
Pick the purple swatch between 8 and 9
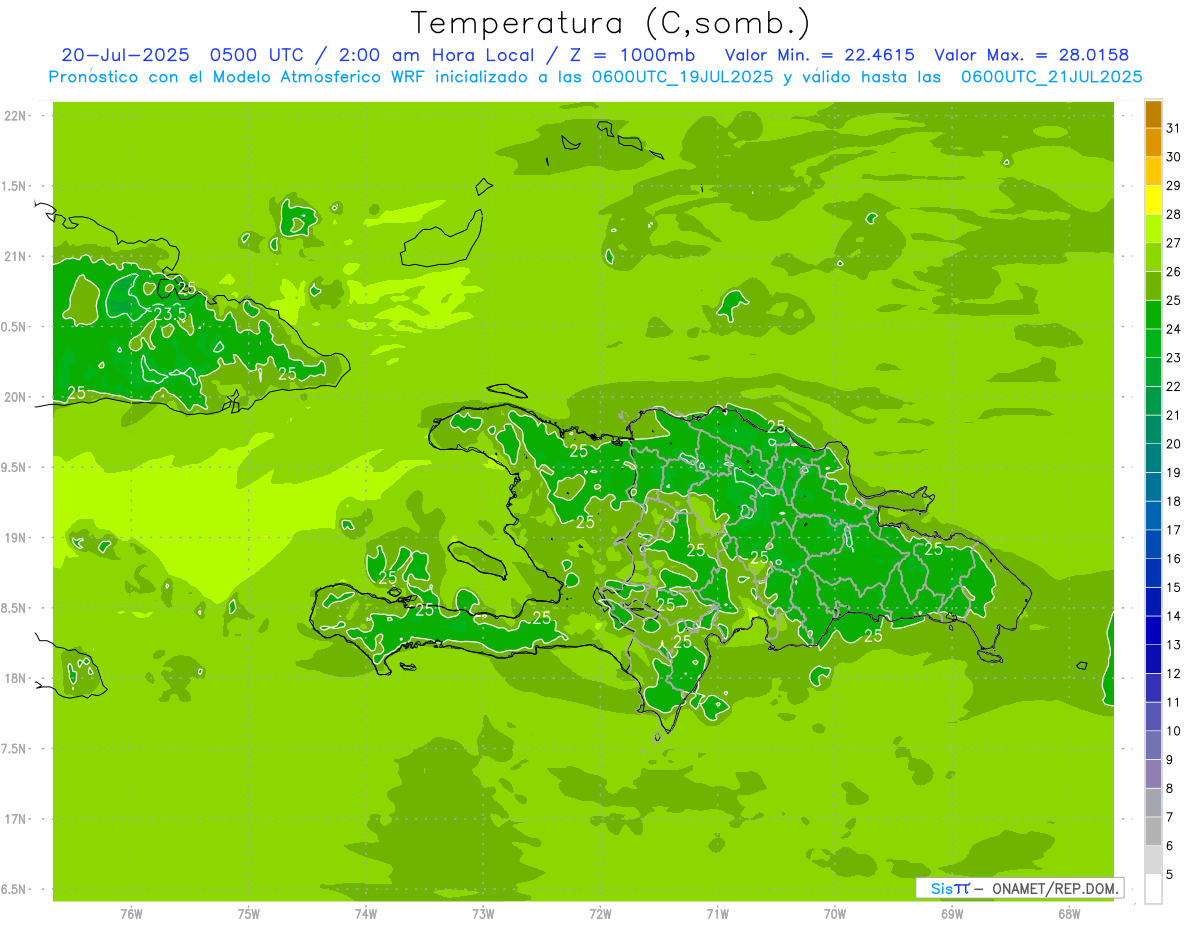tap(1153, 774)
